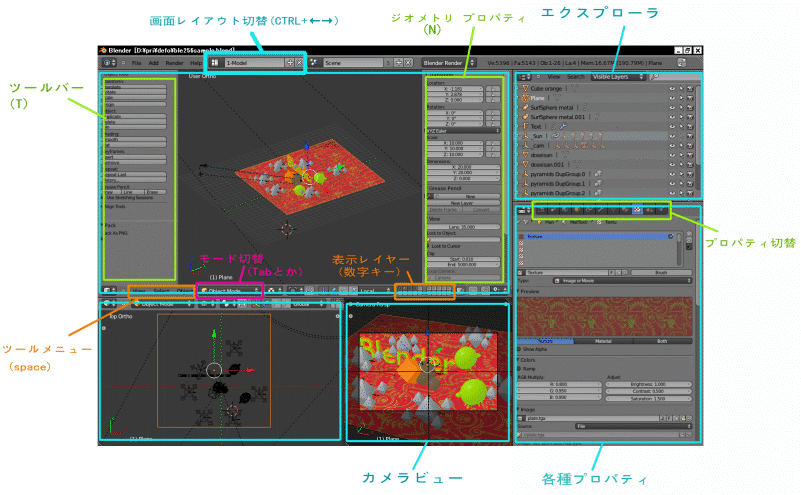Open the XYZ Euler rotation mode dropdown
The height and width of the screenshot is (495, 801).
click(463, 131)
